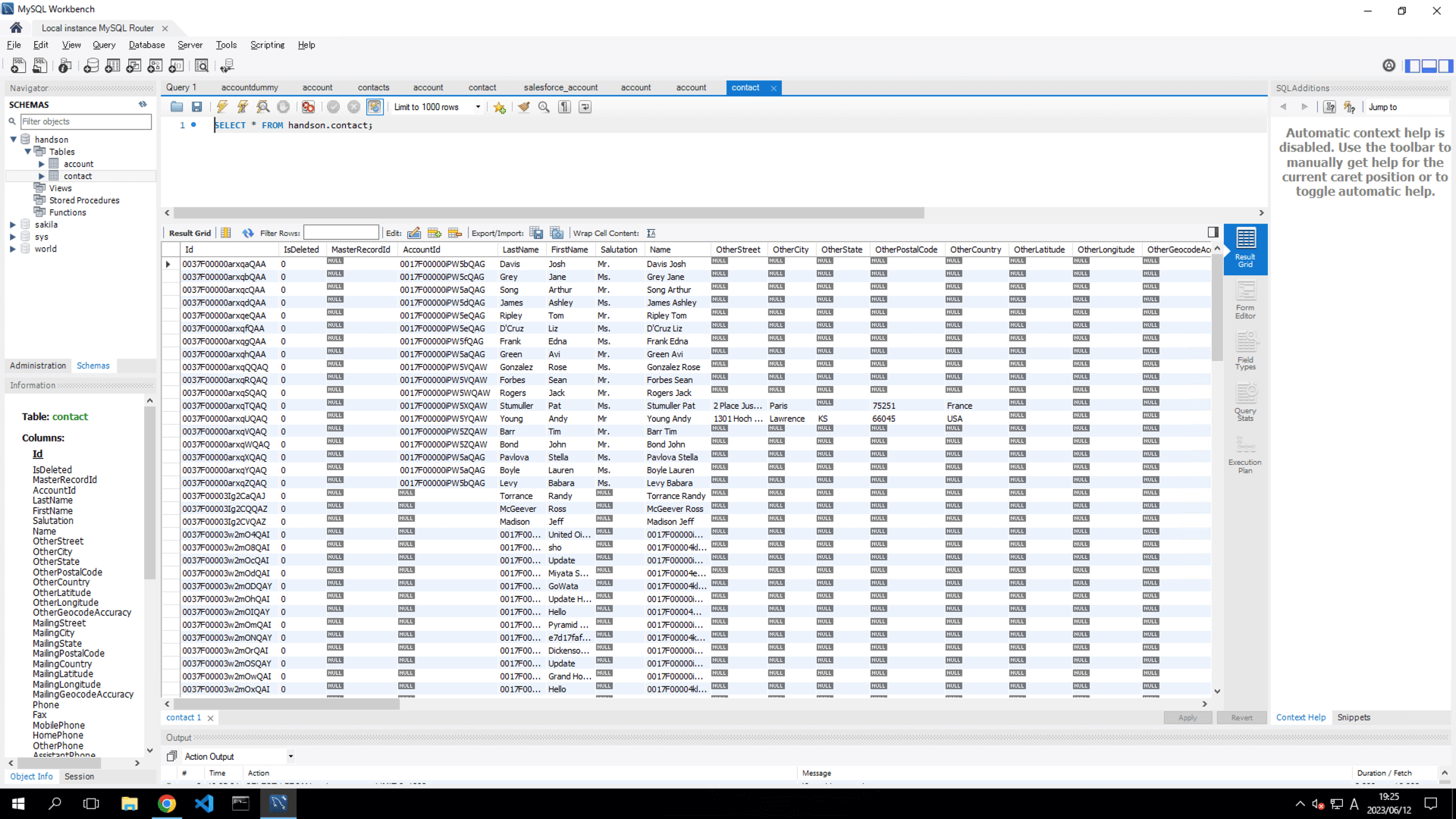Switch to the Administration tab in Navigator
Viewport: 1456px width, 819px height.
pyautogui.click(x=38, y=366)
